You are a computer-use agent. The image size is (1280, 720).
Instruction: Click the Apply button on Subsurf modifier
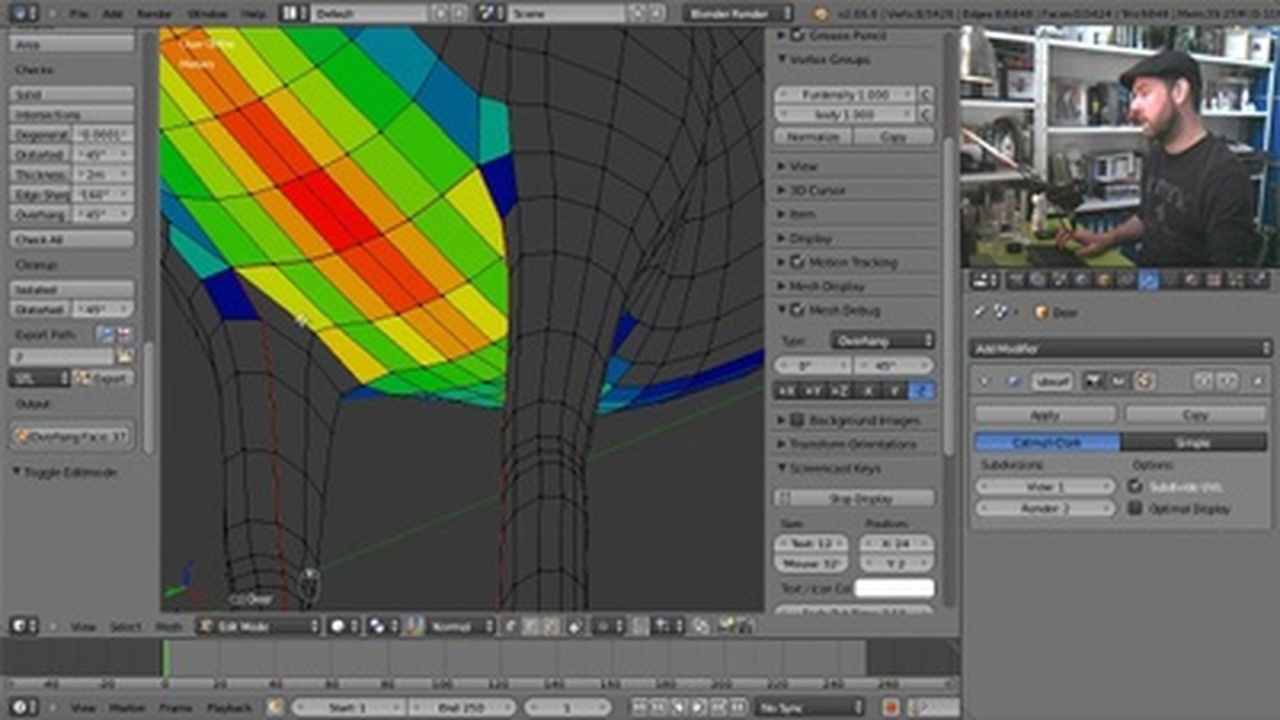point(1045,414)
